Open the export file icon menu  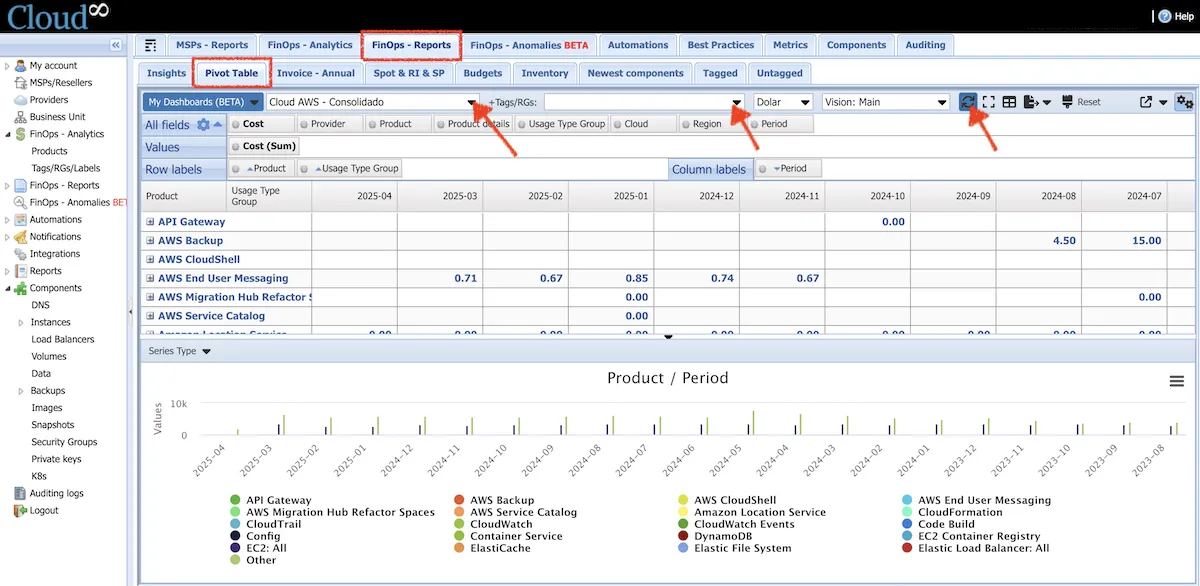click(x=1037, y=102)
